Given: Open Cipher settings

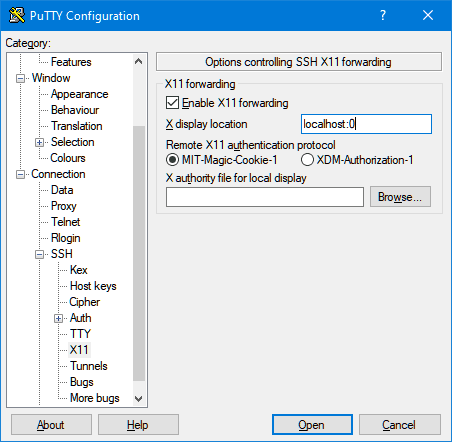Looking at the screenshot, I should coord(85,302).
